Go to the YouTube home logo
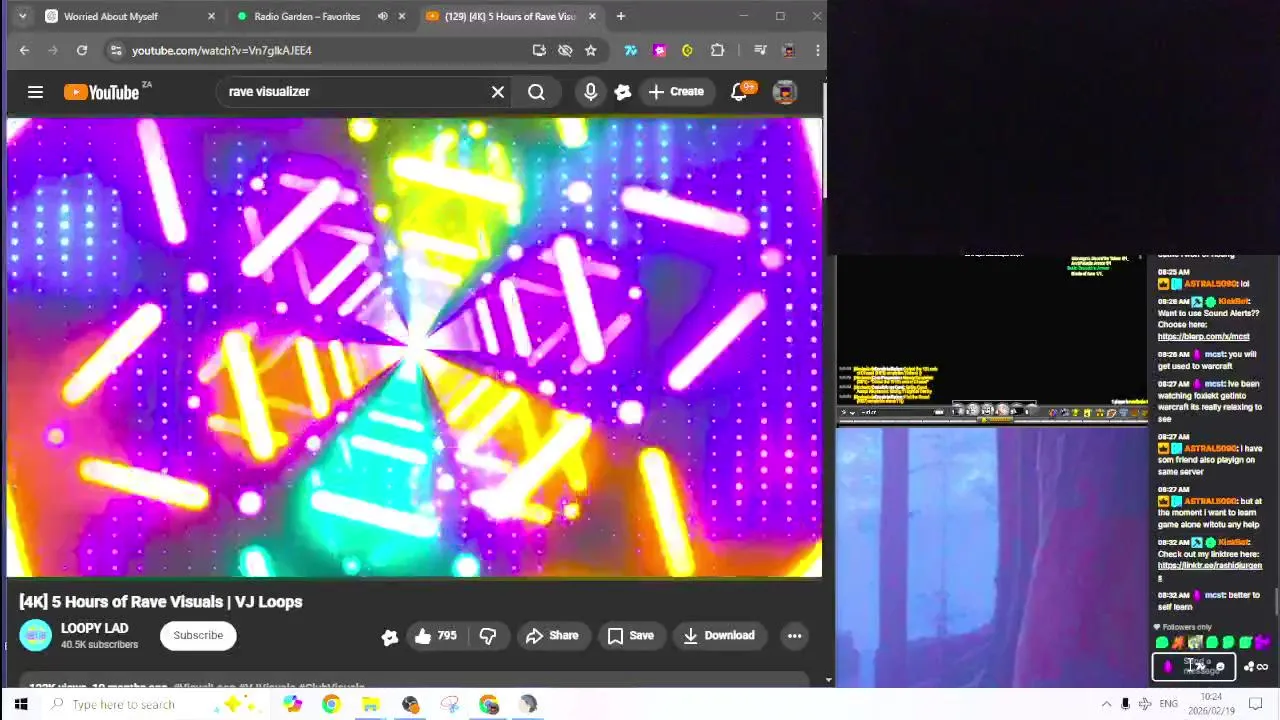1280x720 pixels. click(101, 92)
